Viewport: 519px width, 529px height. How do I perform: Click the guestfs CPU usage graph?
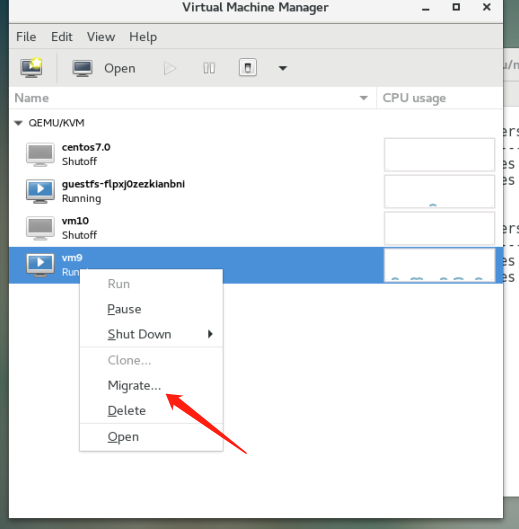(x=439, y=191)
